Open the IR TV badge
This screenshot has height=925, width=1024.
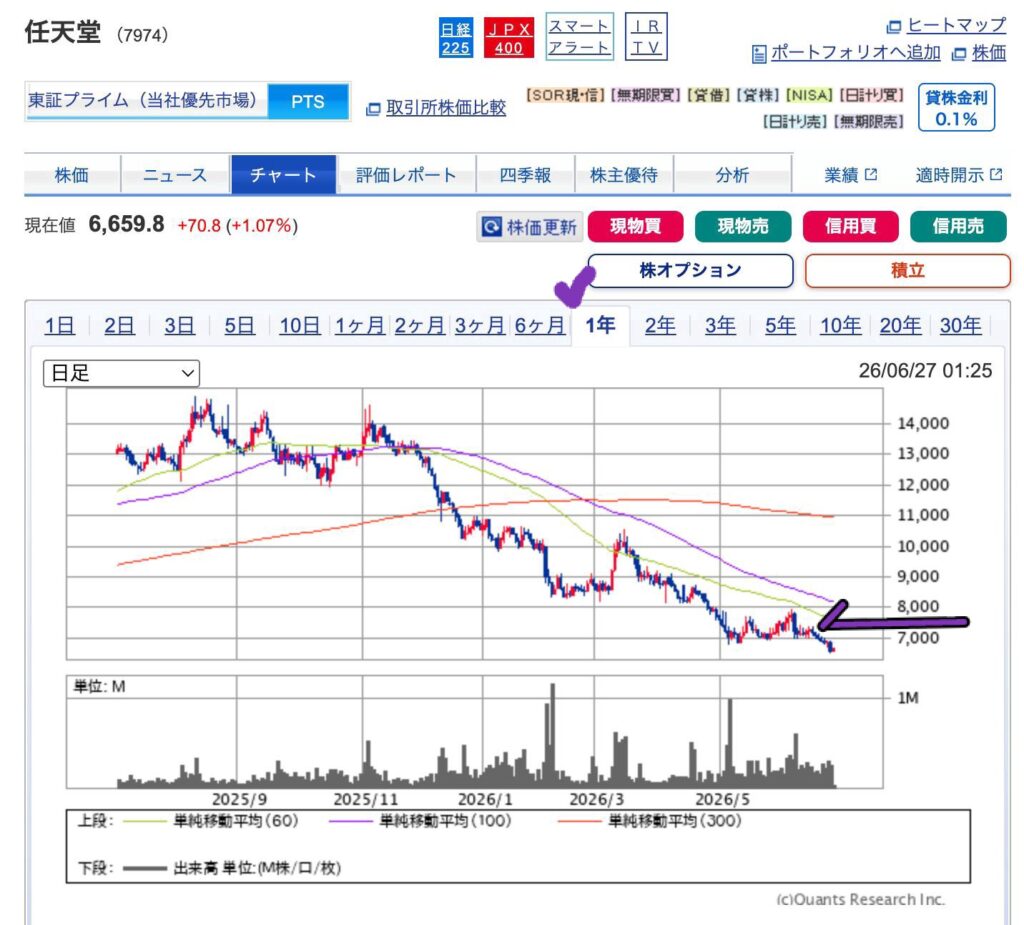pos(646,37)
